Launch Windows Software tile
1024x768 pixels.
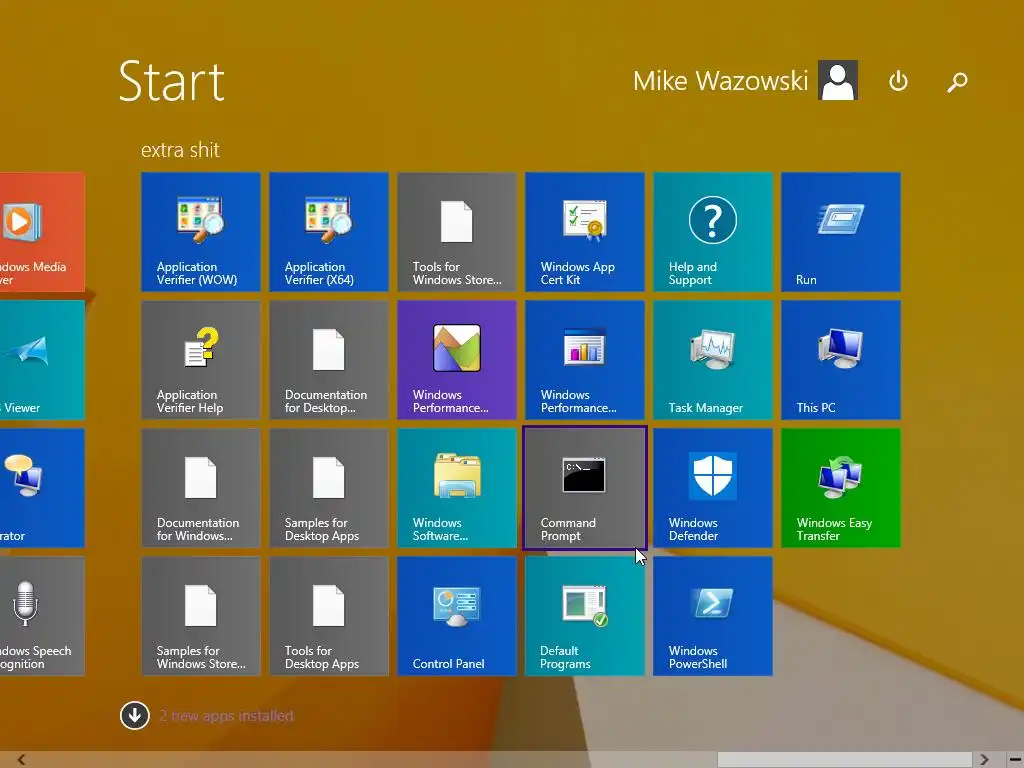coord(456,488)
